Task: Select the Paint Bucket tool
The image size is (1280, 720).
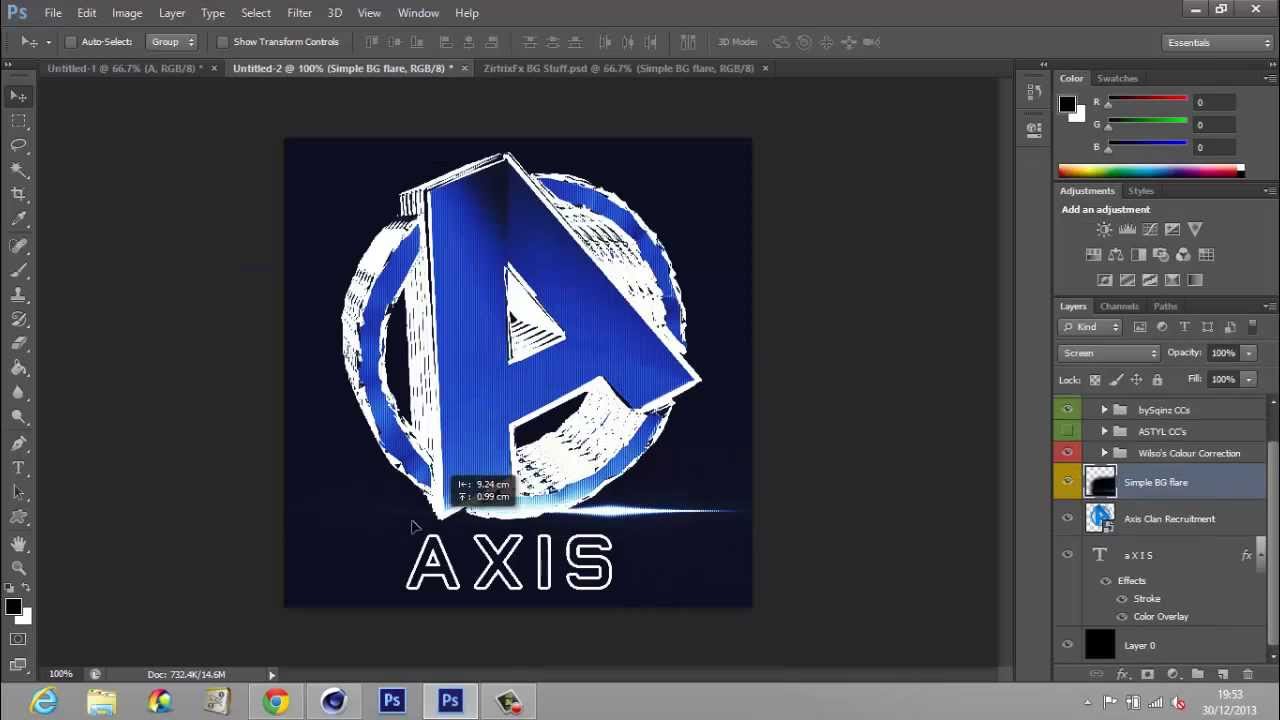Action: [x=19, y=369]
